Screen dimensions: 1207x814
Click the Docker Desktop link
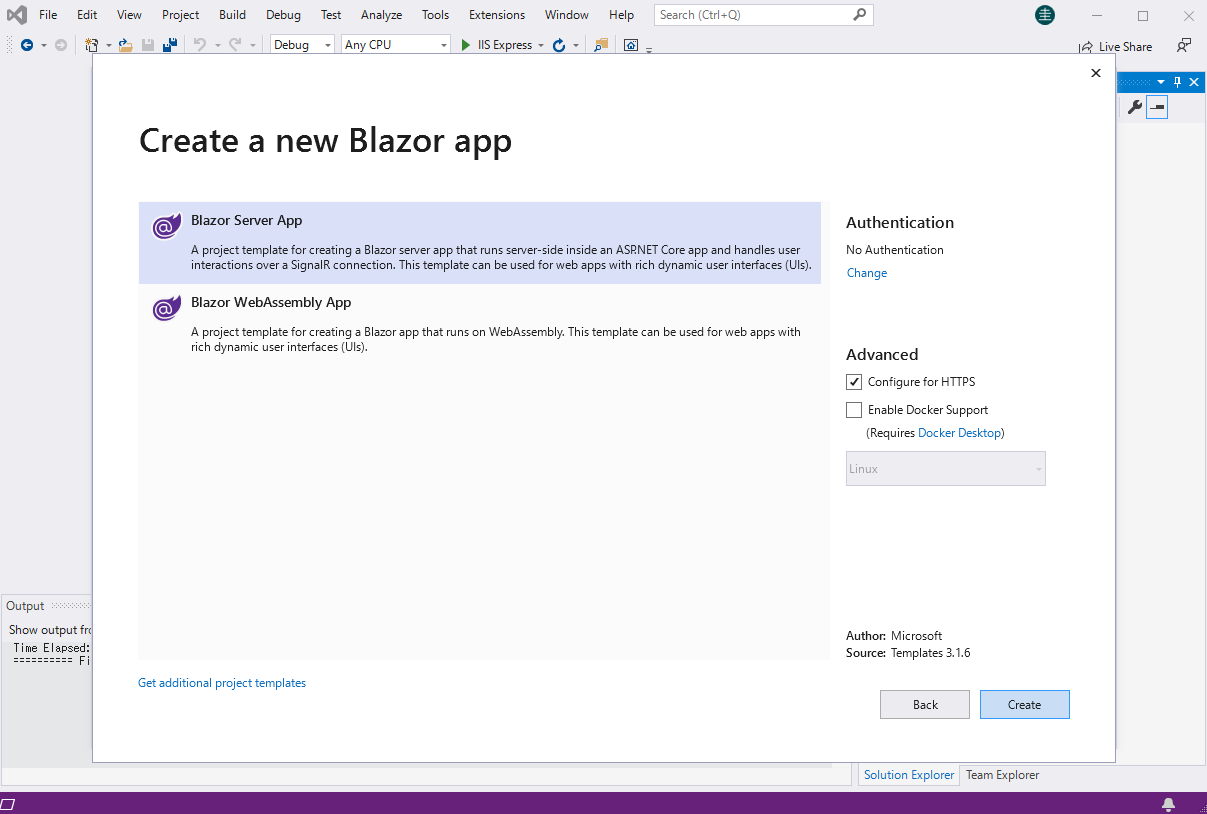click(959, 432)
